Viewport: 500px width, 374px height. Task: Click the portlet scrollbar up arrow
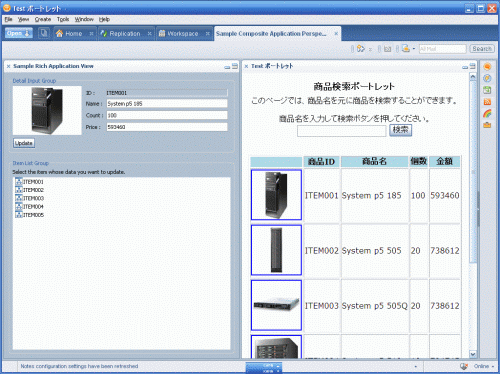(x=473, y=77)
